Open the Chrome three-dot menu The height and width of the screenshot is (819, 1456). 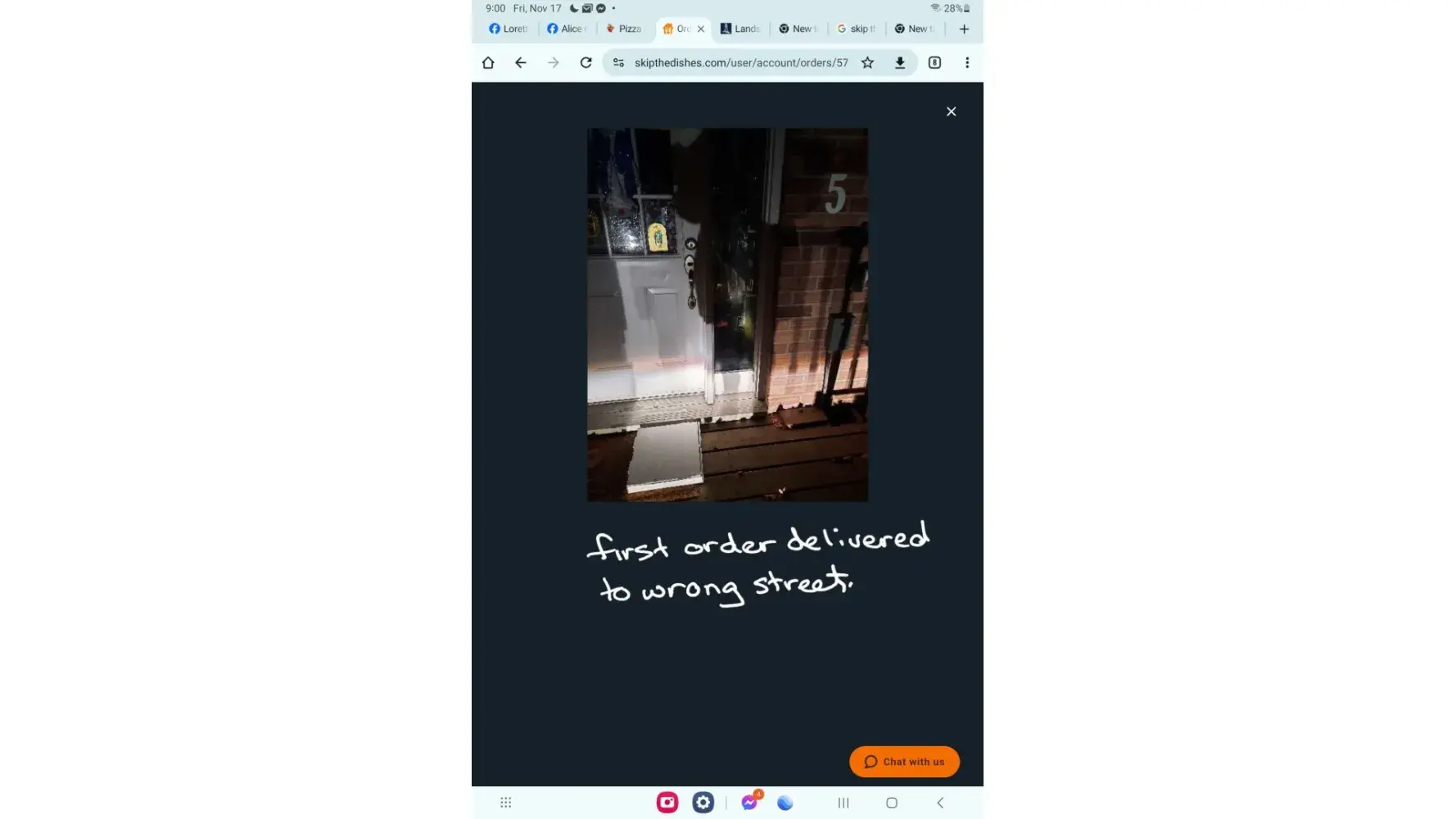click(967, 63)
